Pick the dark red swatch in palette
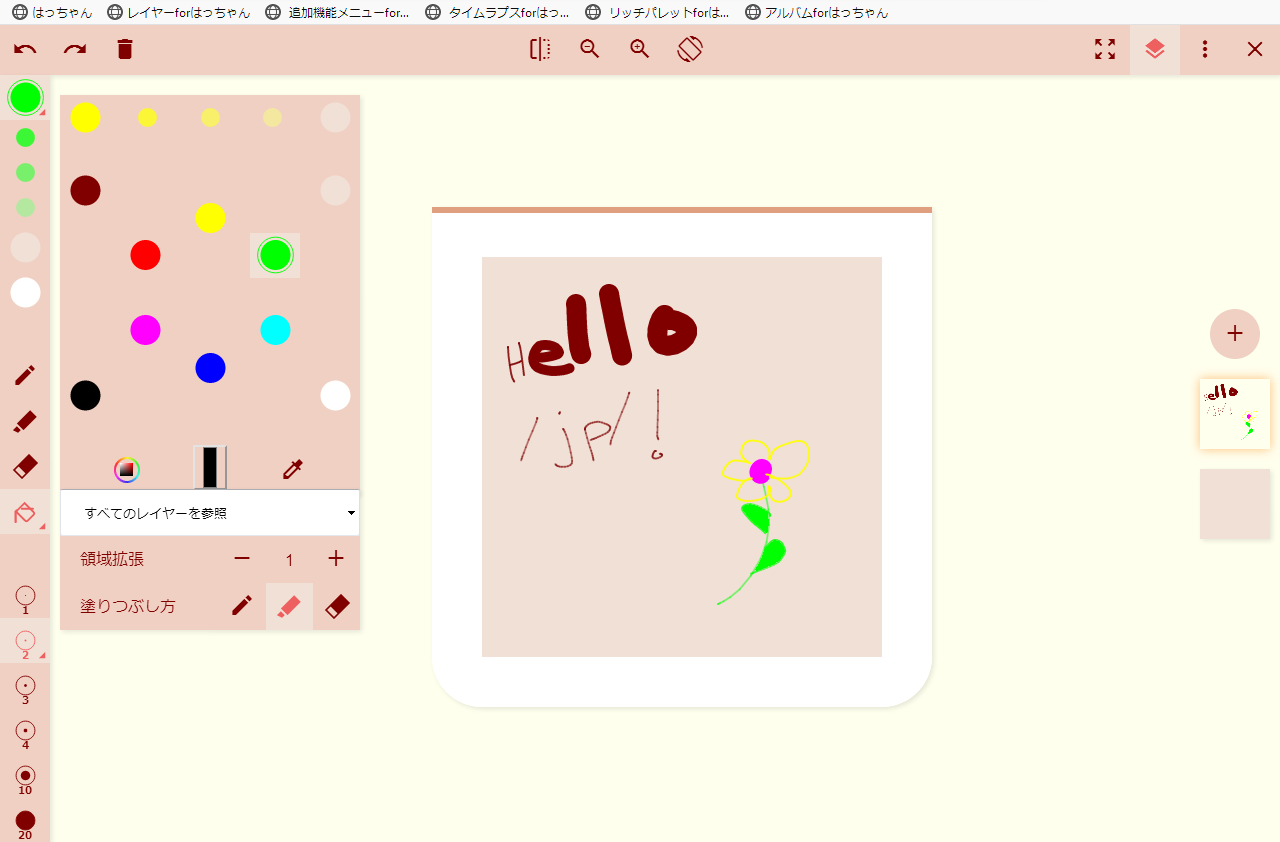 point(85,190)
